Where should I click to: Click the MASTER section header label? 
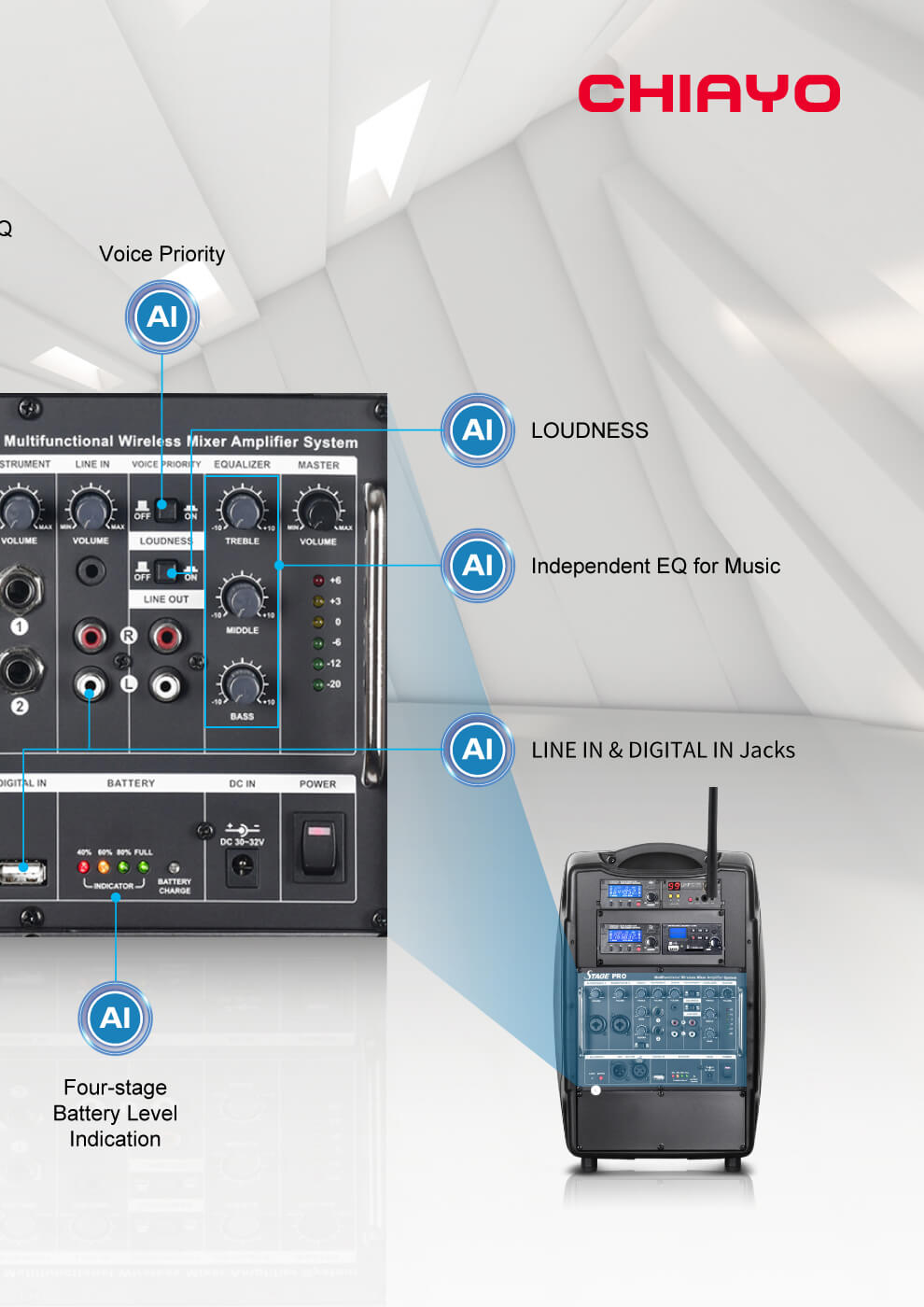(318, 464)
